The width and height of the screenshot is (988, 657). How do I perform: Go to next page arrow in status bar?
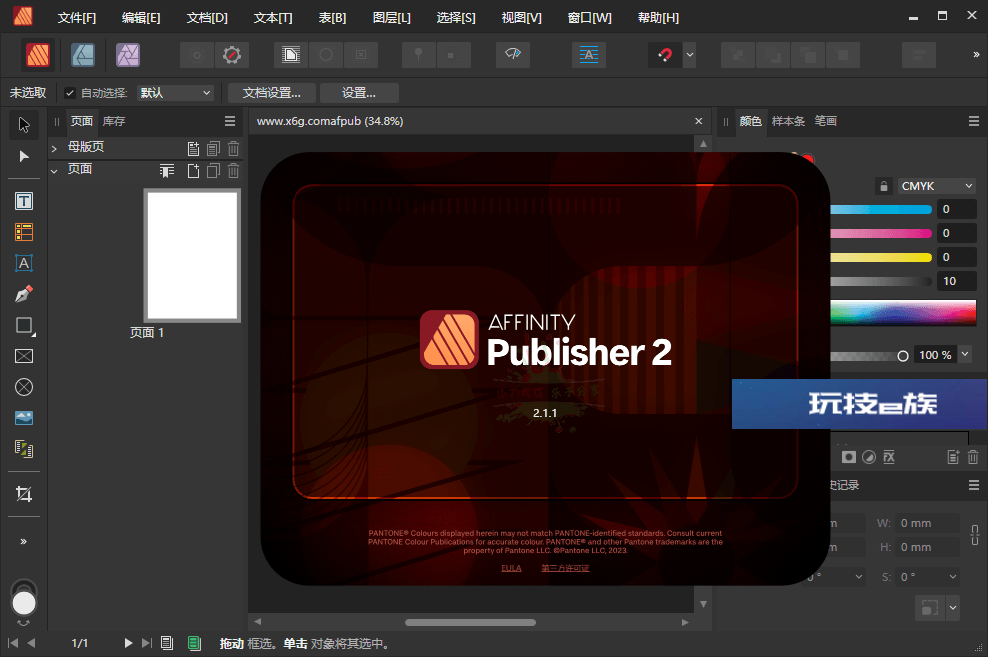click(x=129, y=643)
